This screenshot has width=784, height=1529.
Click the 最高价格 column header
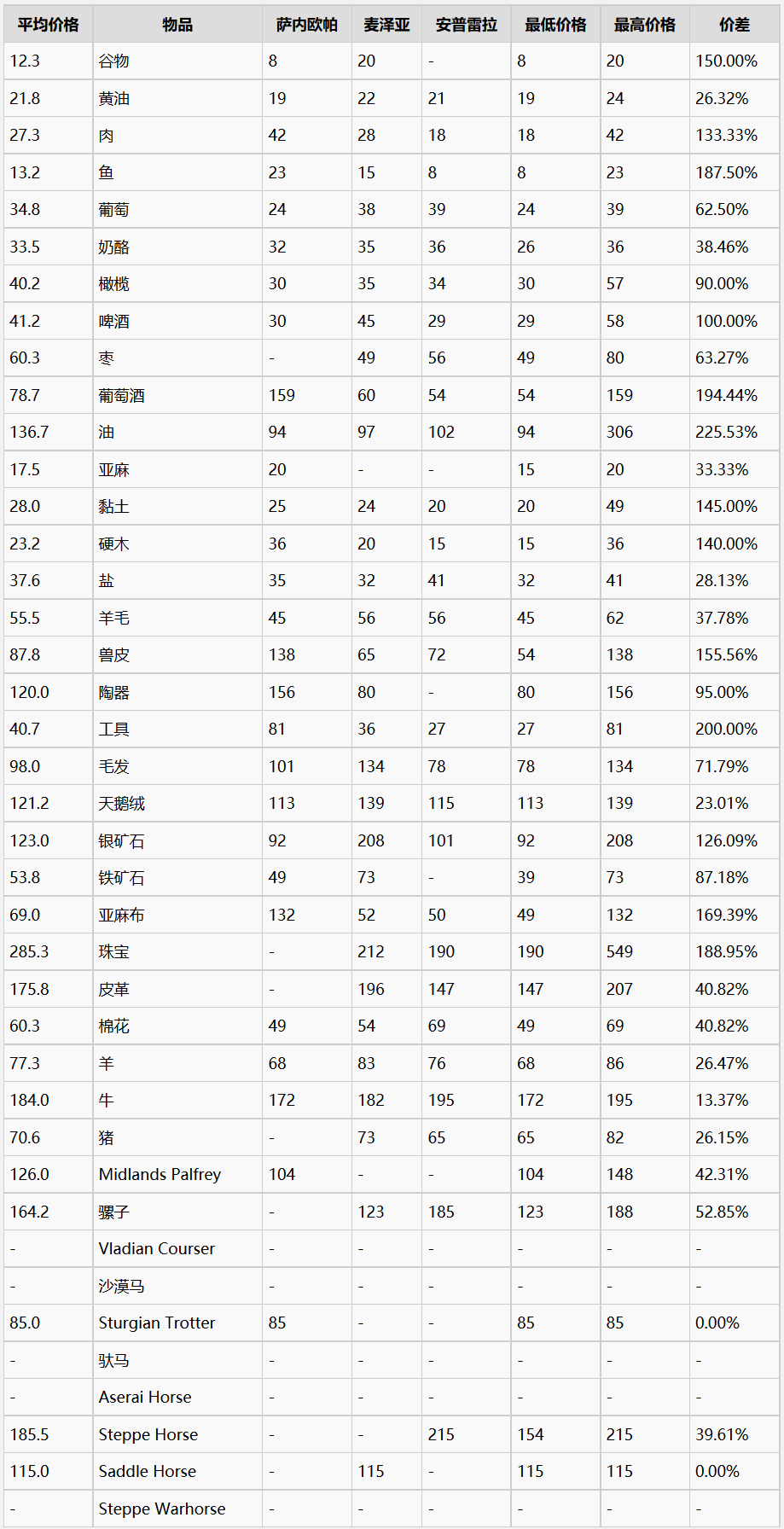pos(645,25)
